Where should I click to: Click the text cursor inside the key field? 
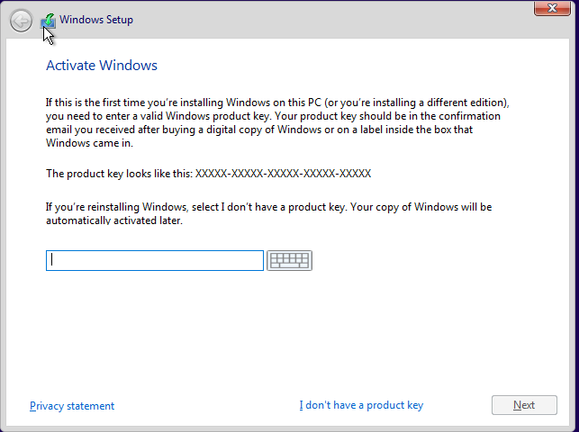52,260
